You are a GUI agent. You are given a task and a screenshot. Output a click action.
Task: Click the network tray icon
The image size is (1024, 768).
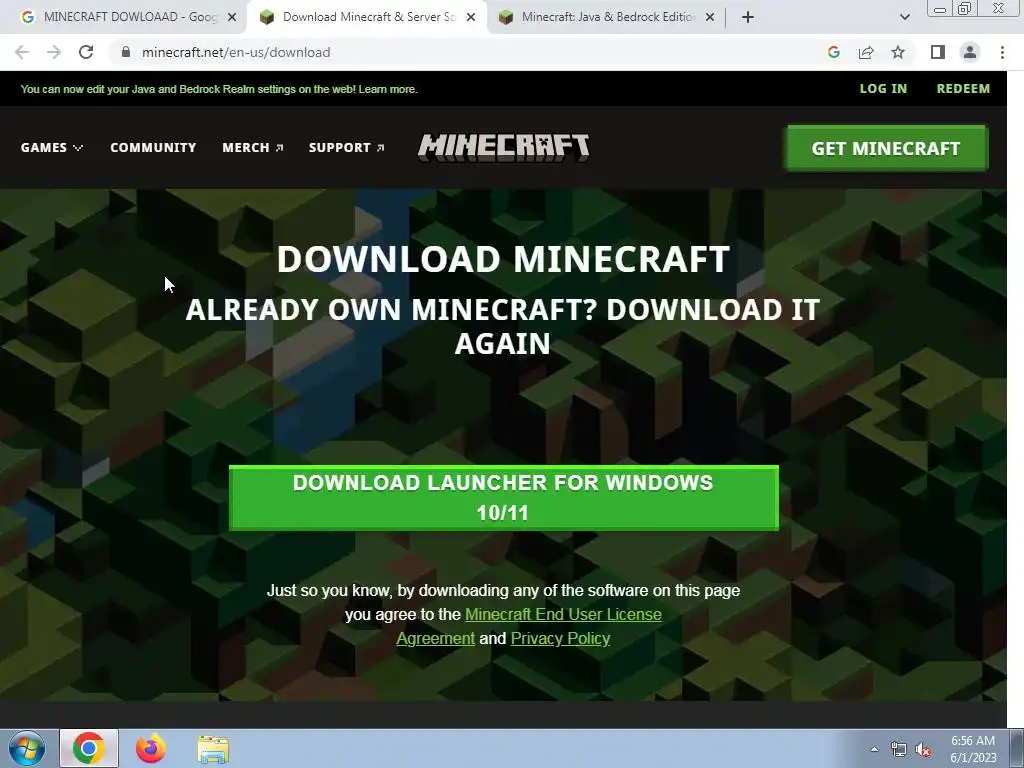[x=899, y=750]
